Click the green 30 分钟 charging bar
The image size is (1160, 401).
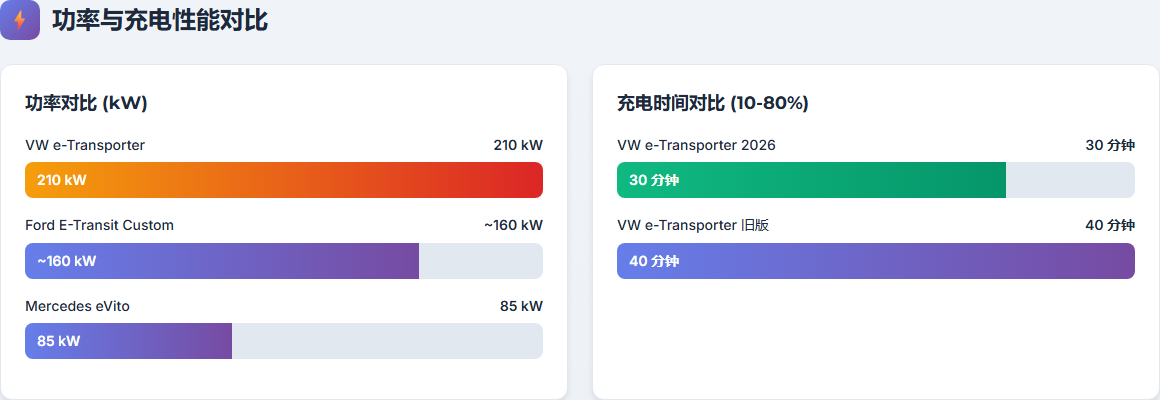pos(811,180)
